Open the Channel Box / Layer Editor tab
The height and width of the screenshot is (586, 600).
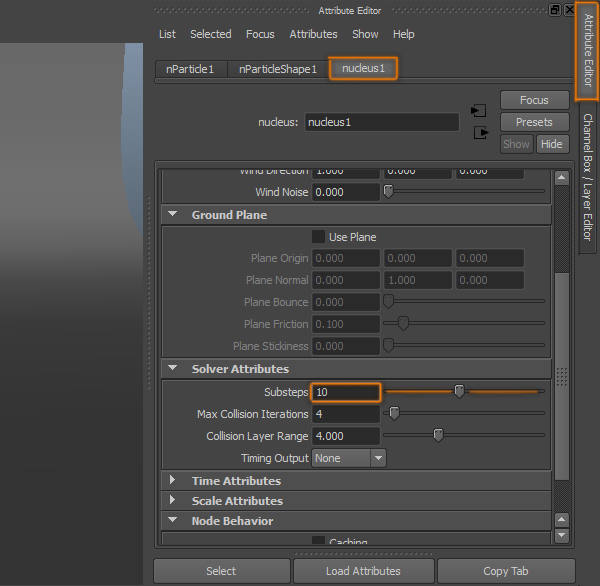[x=587, y=176]
